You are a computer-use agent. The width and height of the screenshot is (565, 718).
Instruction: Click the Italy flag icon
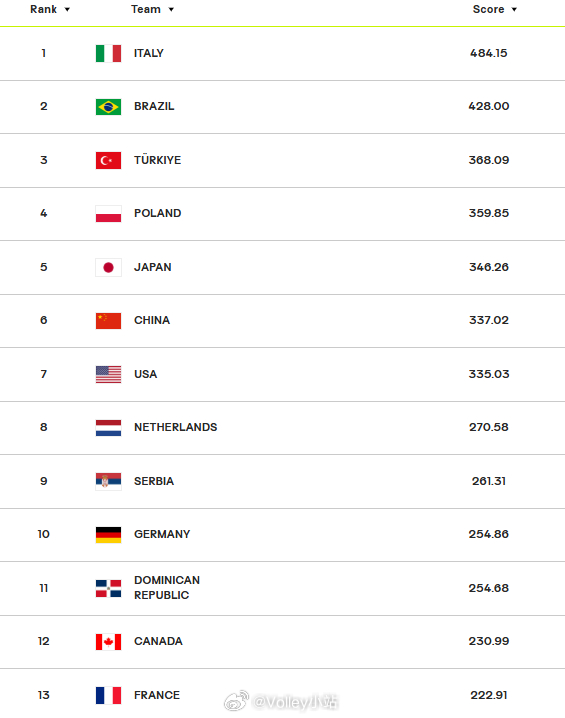click(109, 53)
